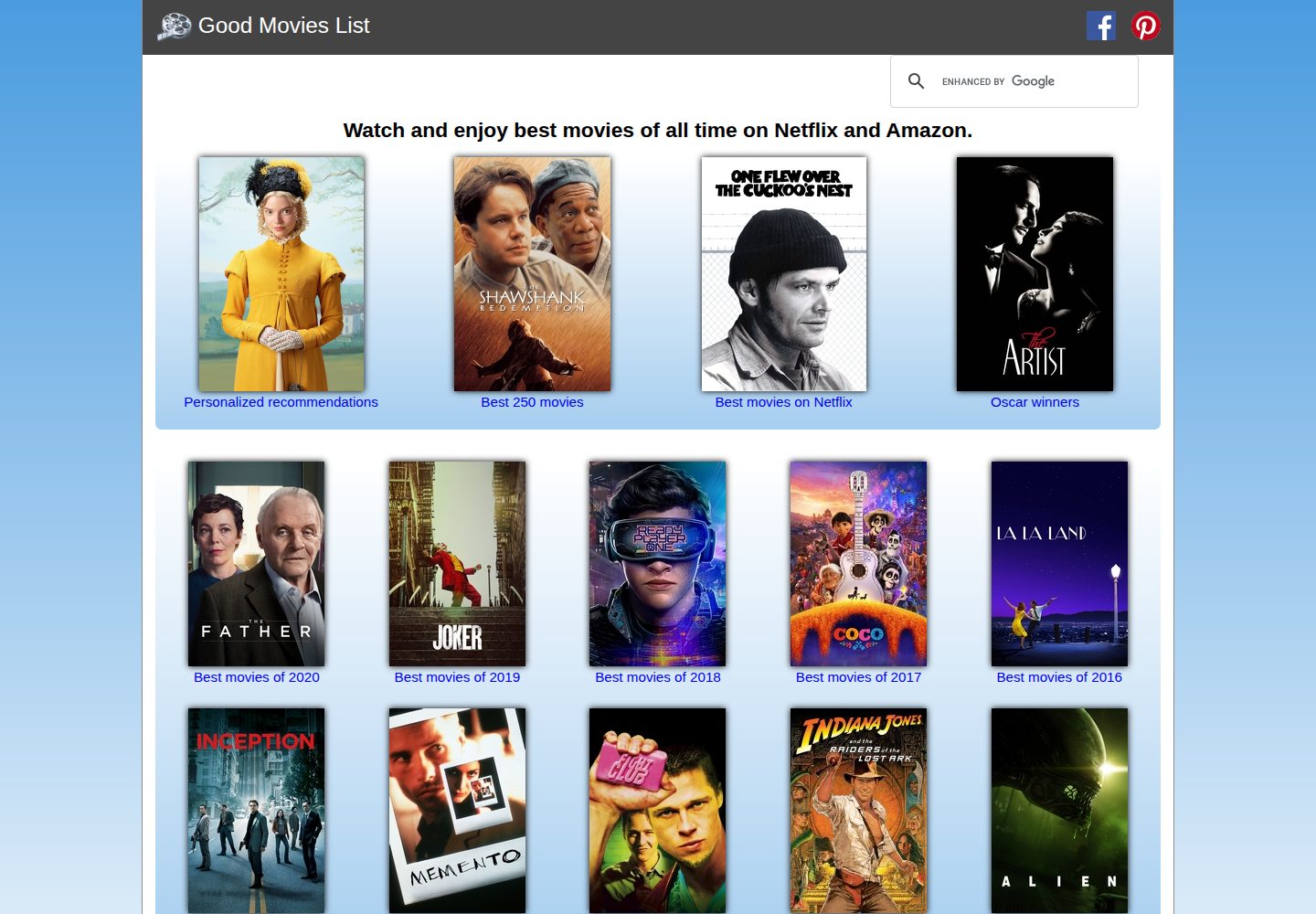Viewport: 1316px width, 914px height.
Task: Click the Inception poster
Action: click(x=256, y=811)
